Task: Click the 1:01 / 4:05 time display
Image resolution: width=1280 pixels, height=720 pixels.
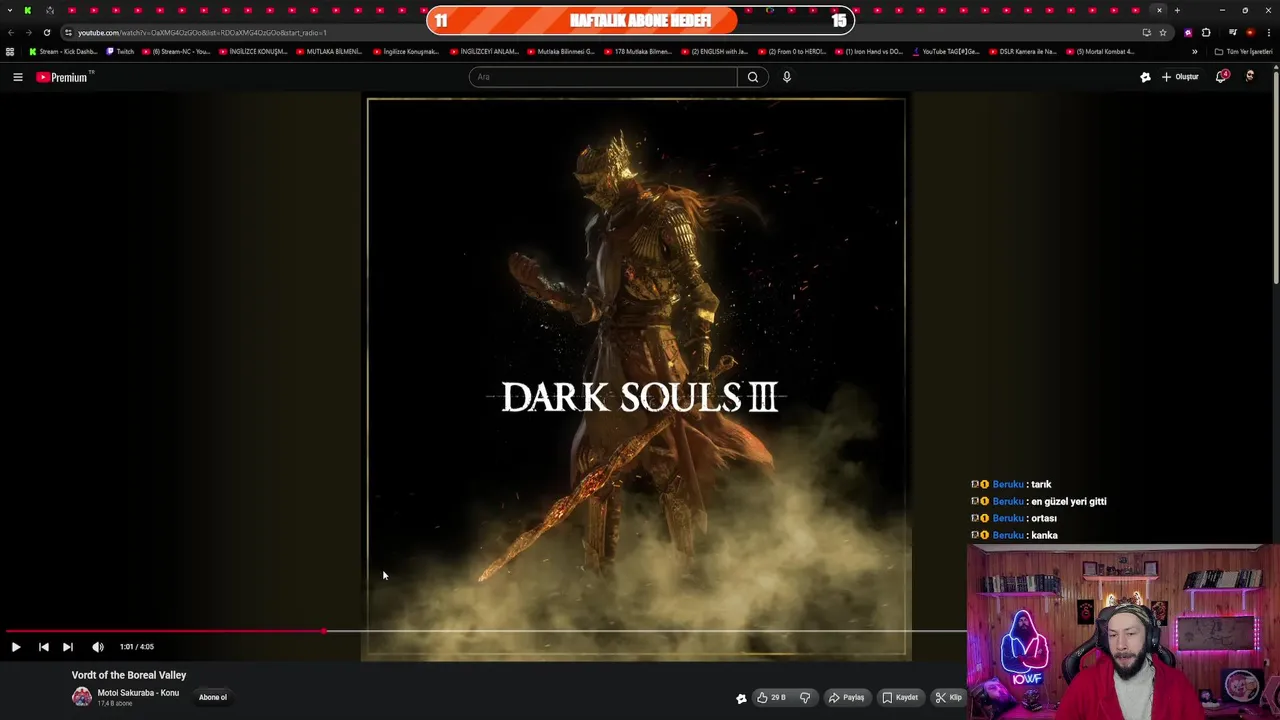Action: tap(137, 647)
